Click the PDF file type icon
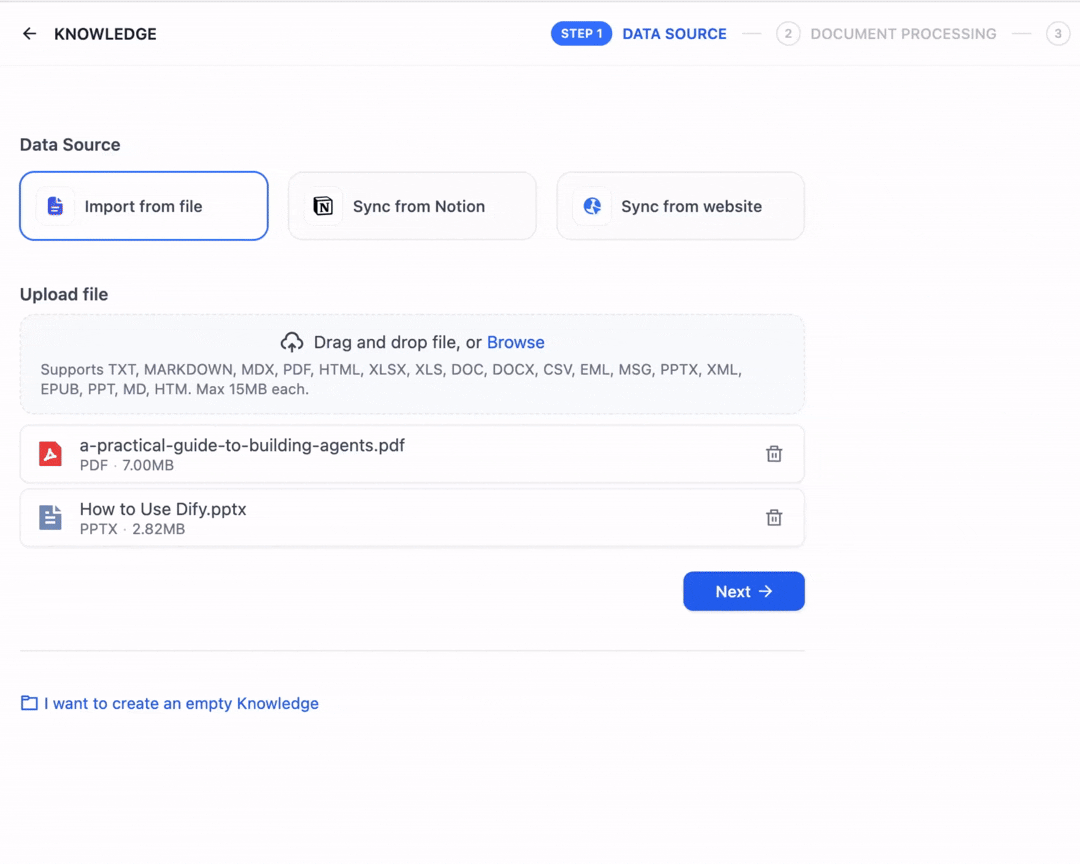Image resolution: width=1080 pixels, height=864 pixels. tap(50, 453)
